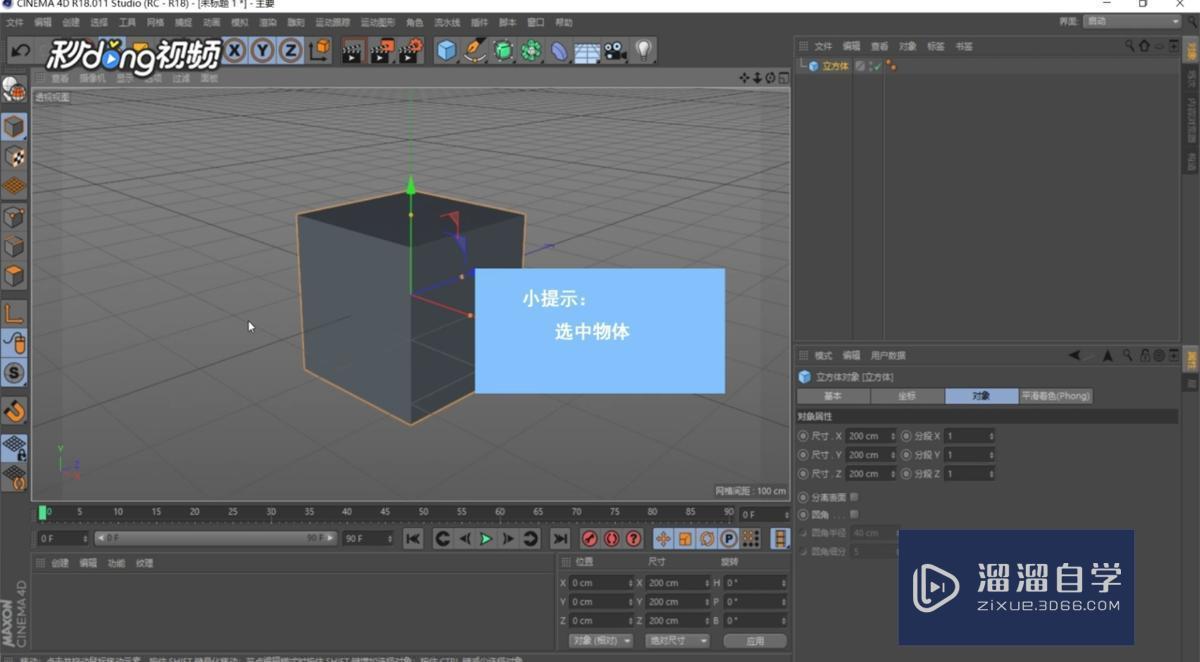The image size is (1200, 662).
Task: Select the Camera icon in the top toolbar
Action: coord(616,50)
